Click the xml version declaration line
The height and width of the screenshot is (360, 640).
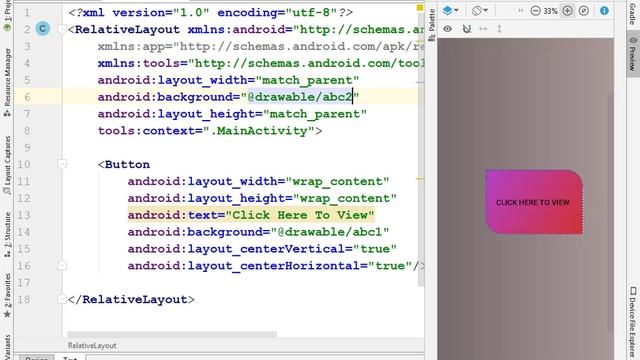point(211,13)
